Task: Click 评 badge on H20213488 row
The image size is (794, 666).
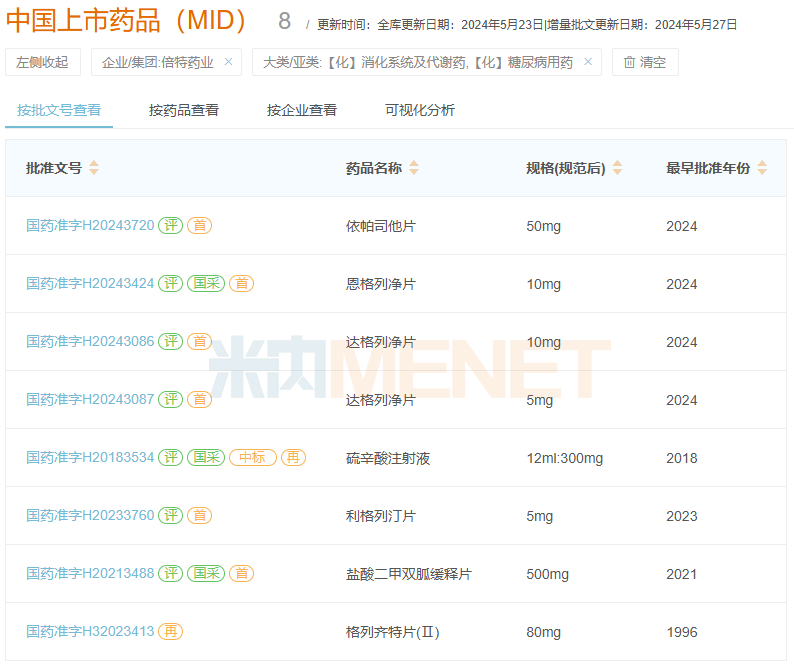Action: tap(171, 573)
